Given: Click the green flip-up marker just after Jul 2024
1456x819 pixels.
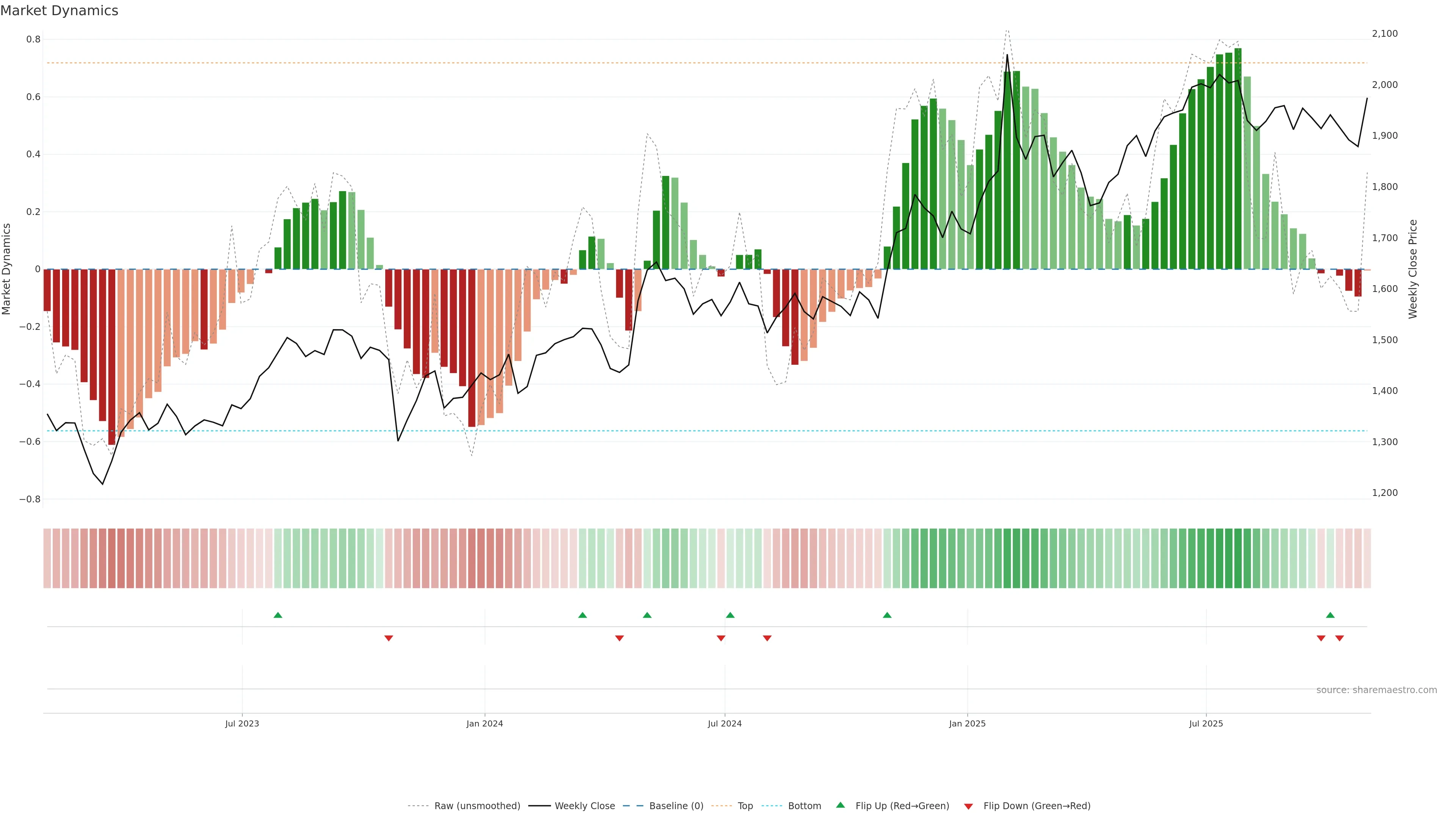Looking at the screenshot, I should tap(730, 615).
